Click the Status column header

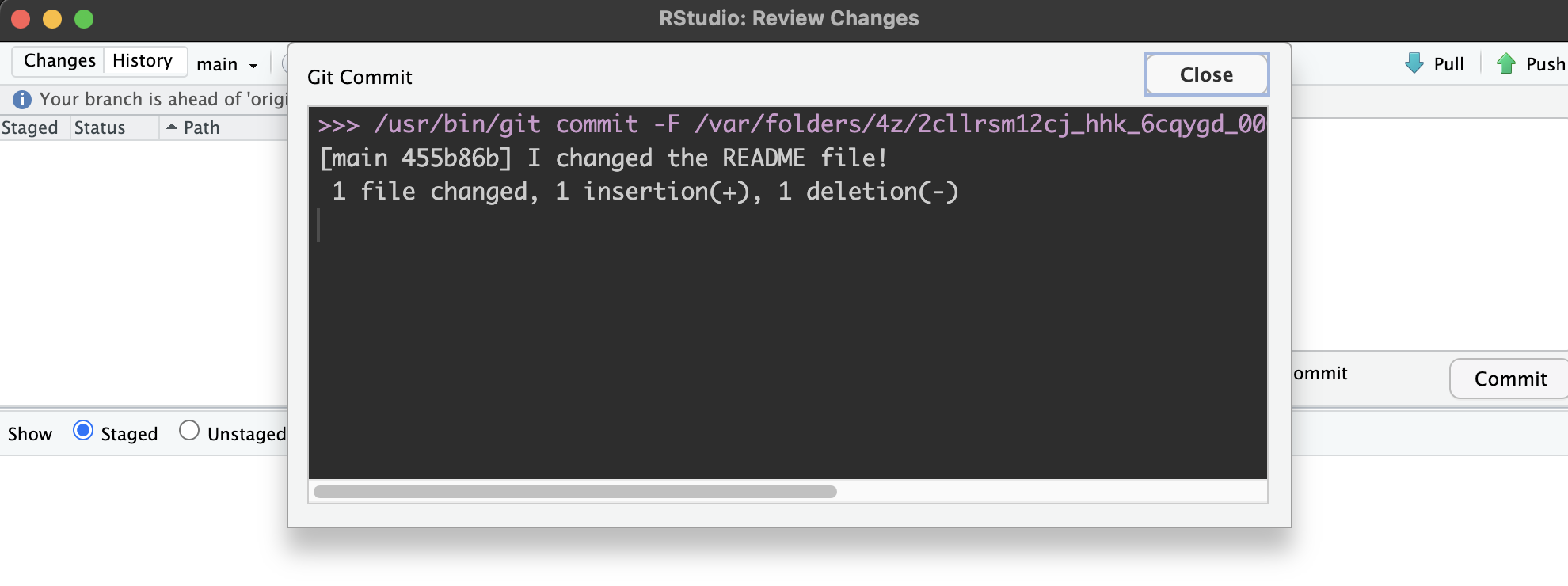[100, 127]
